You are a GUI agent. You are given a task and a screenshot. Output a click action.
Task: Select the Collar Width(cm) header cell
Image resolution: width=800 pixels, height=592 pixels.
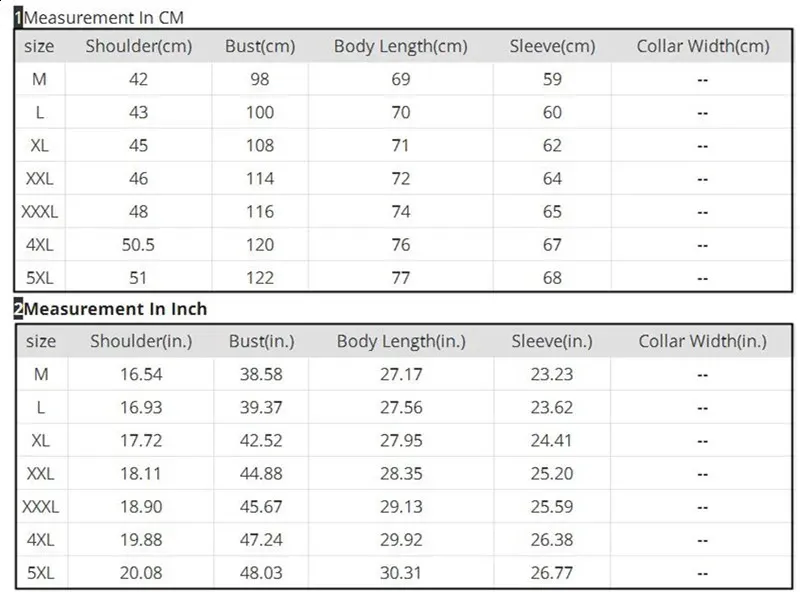tap(703, 46)
